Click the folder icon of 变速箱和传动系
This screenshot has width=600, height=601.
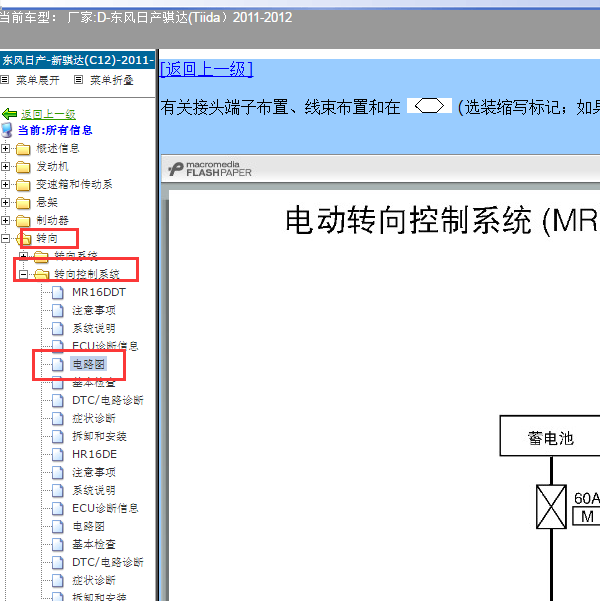[23, 185]
